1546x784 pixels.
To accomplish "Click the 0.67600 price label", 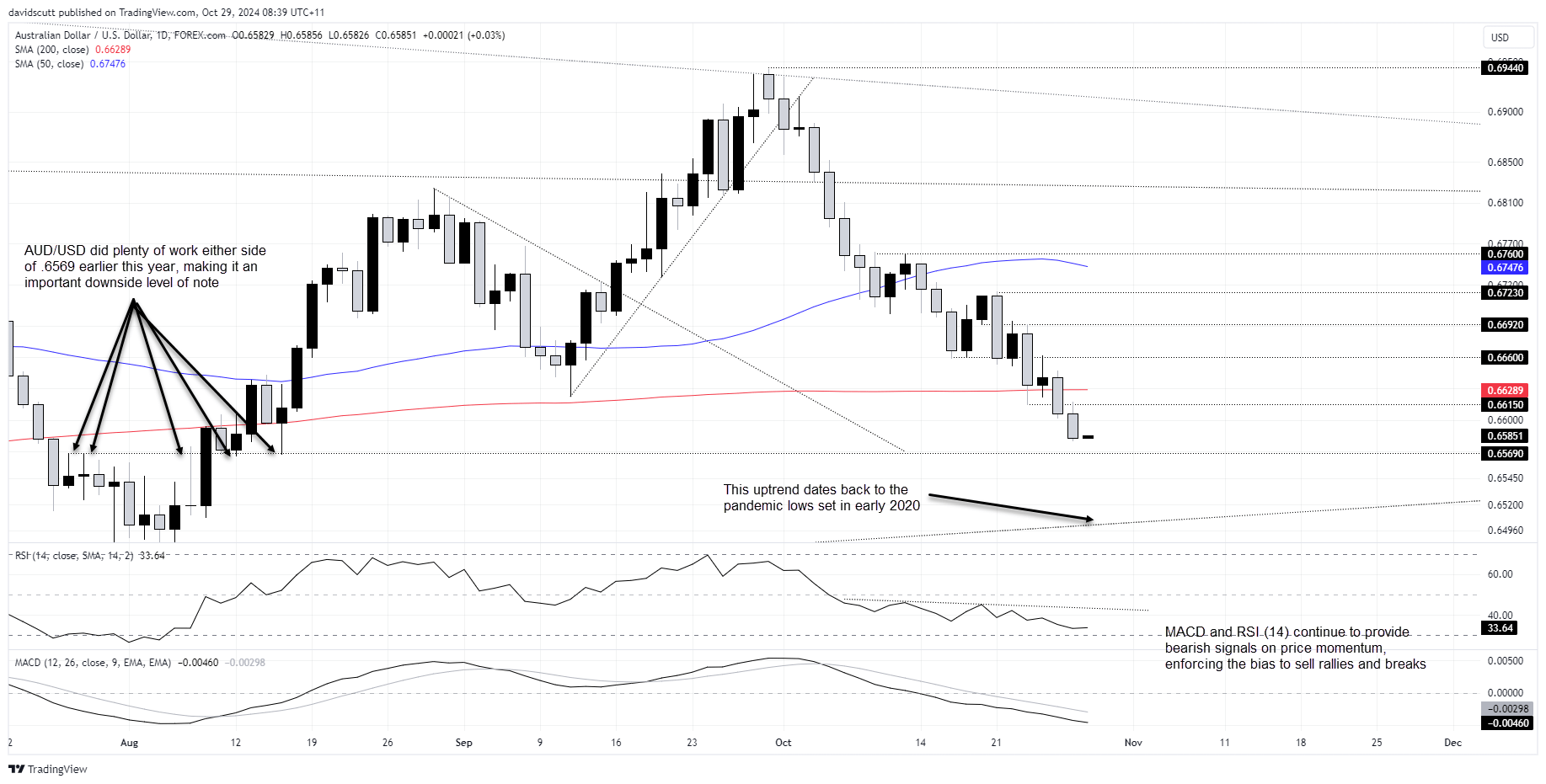I will (1505, 253).
